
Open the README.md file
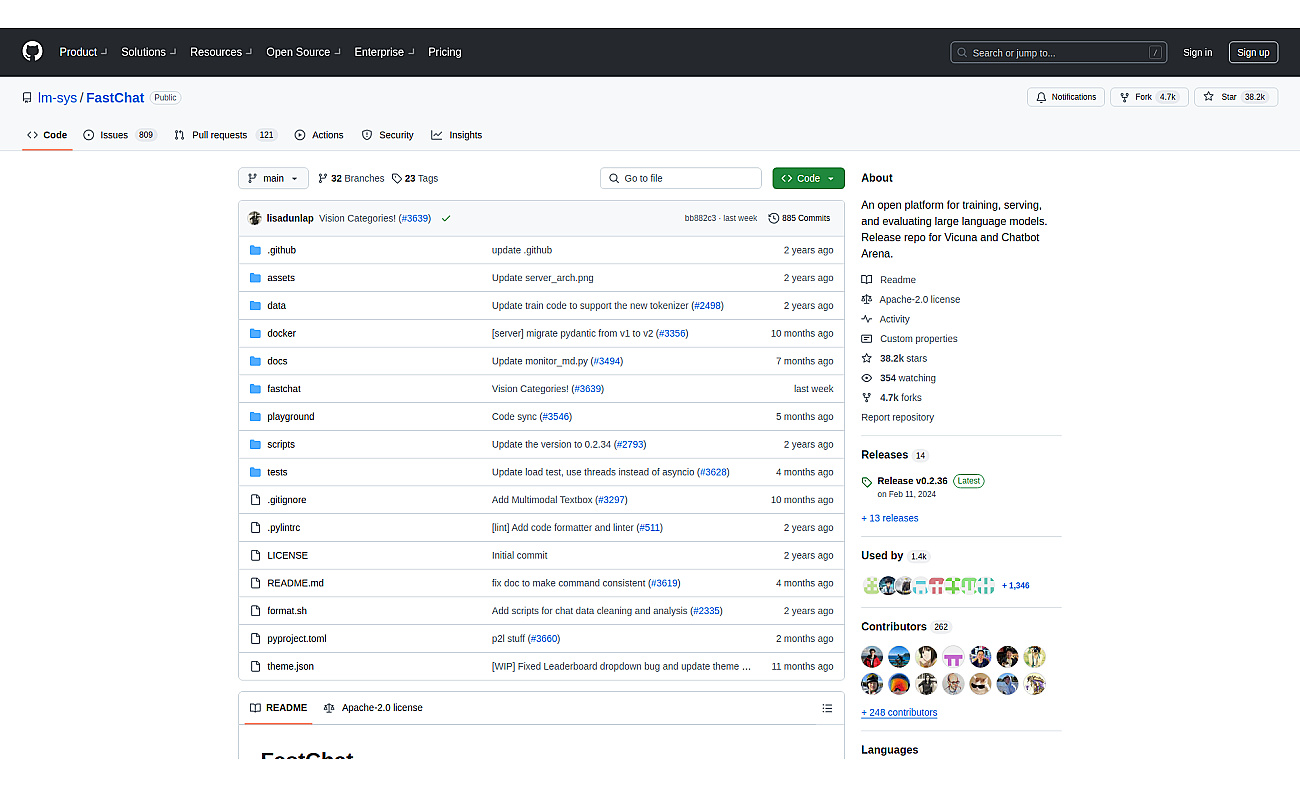click(295, 583)
